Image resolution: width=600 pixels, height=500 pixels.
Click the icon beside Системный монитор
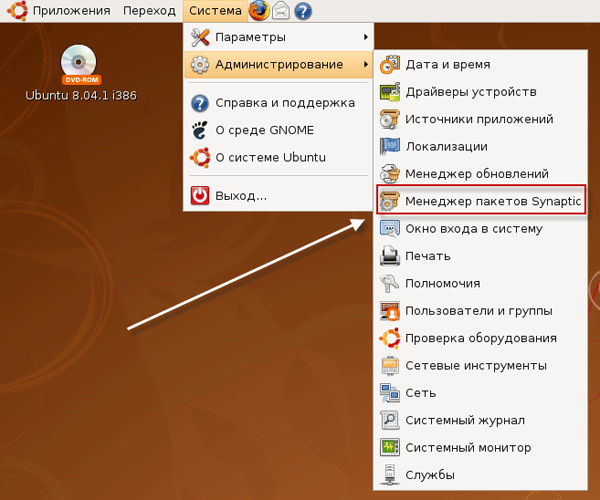390,447
